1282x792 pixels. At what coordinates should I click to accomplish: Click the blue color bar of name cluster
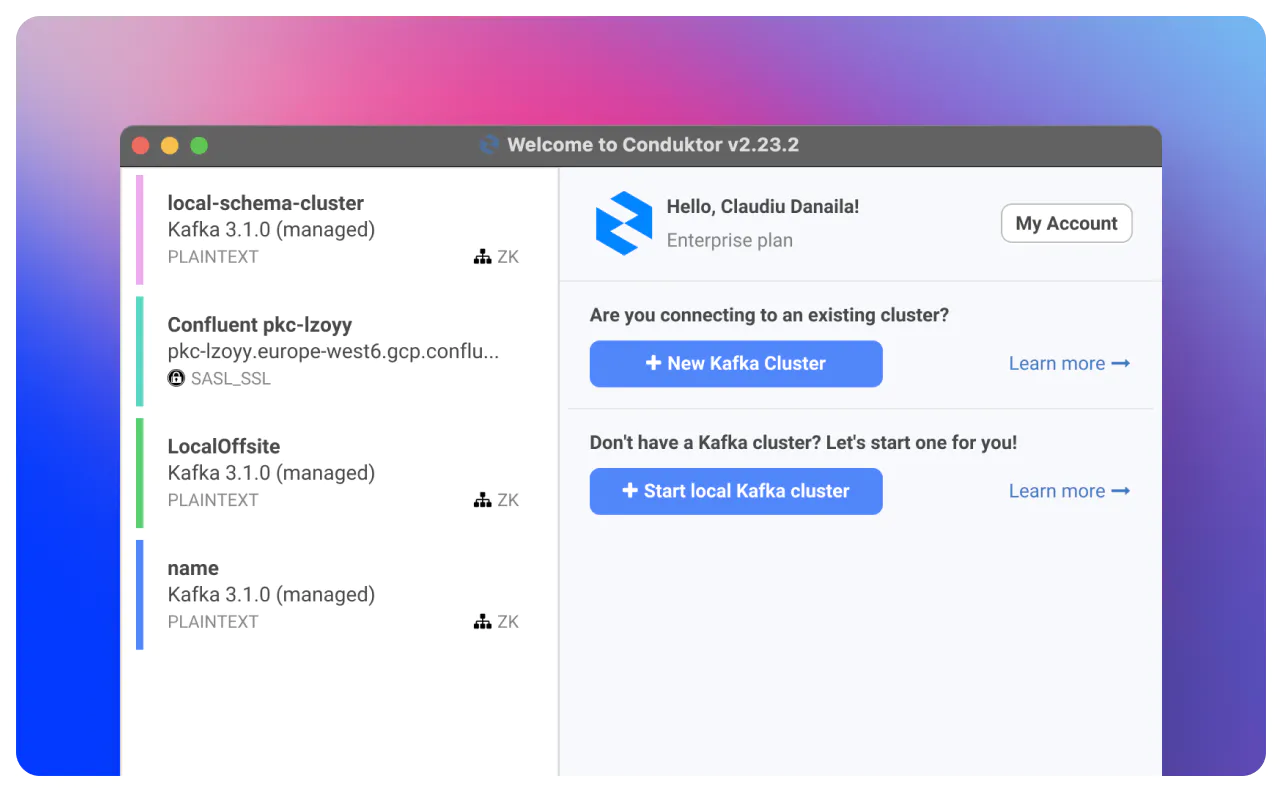(140, 595)
